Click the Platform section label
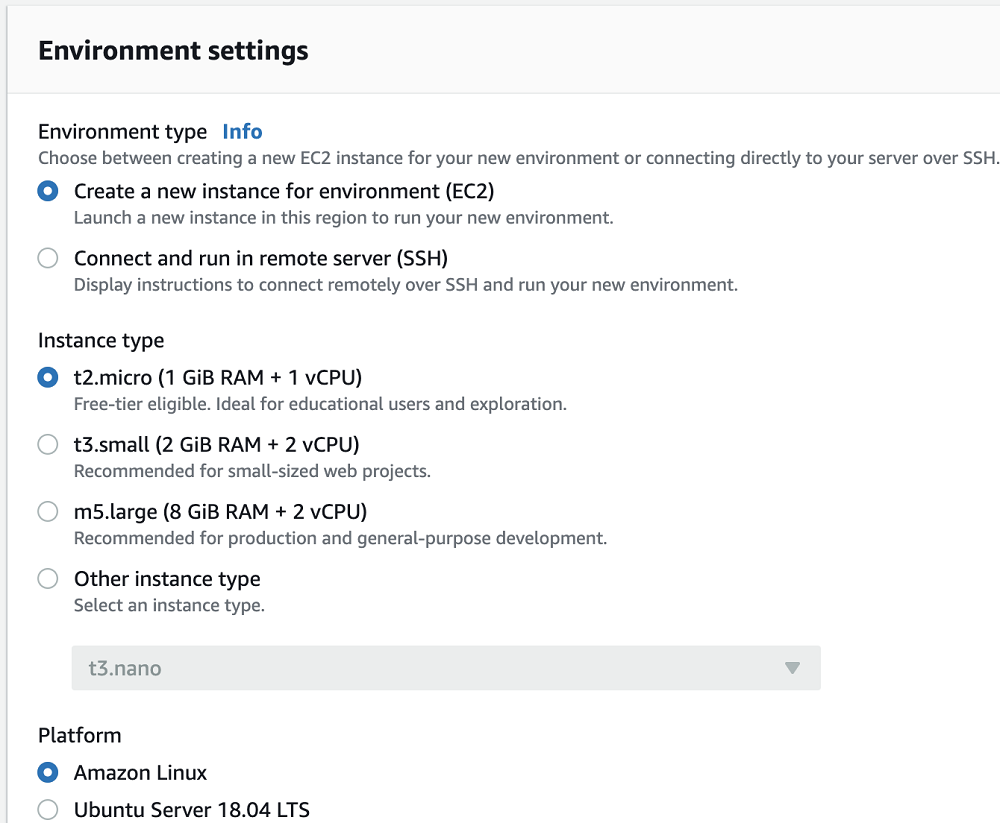Image resolution: width=1000 pixels, height=823 pixels. (79, 735)
